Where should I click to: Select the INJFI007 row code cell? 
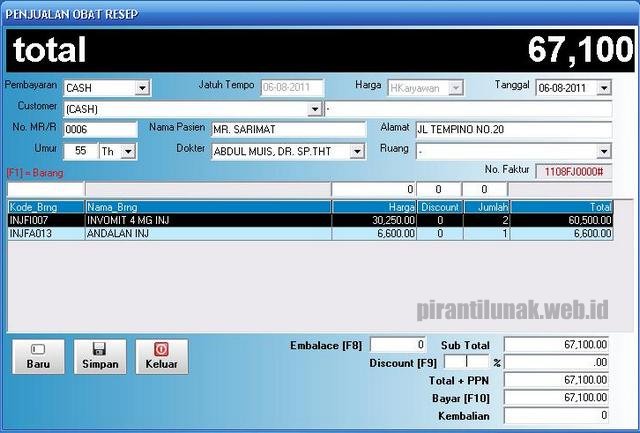click(x=46, y=220)
